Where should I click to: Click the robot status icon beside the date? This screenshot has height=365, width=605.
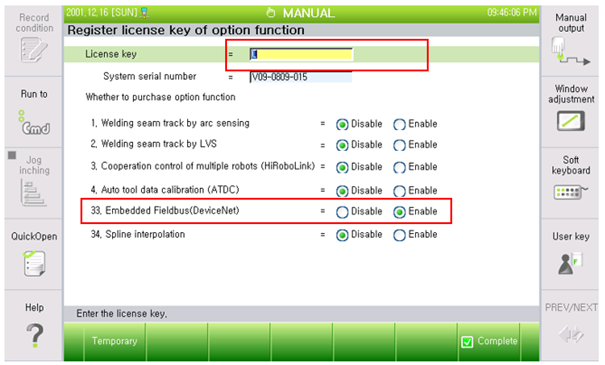[x=144, y=13]
